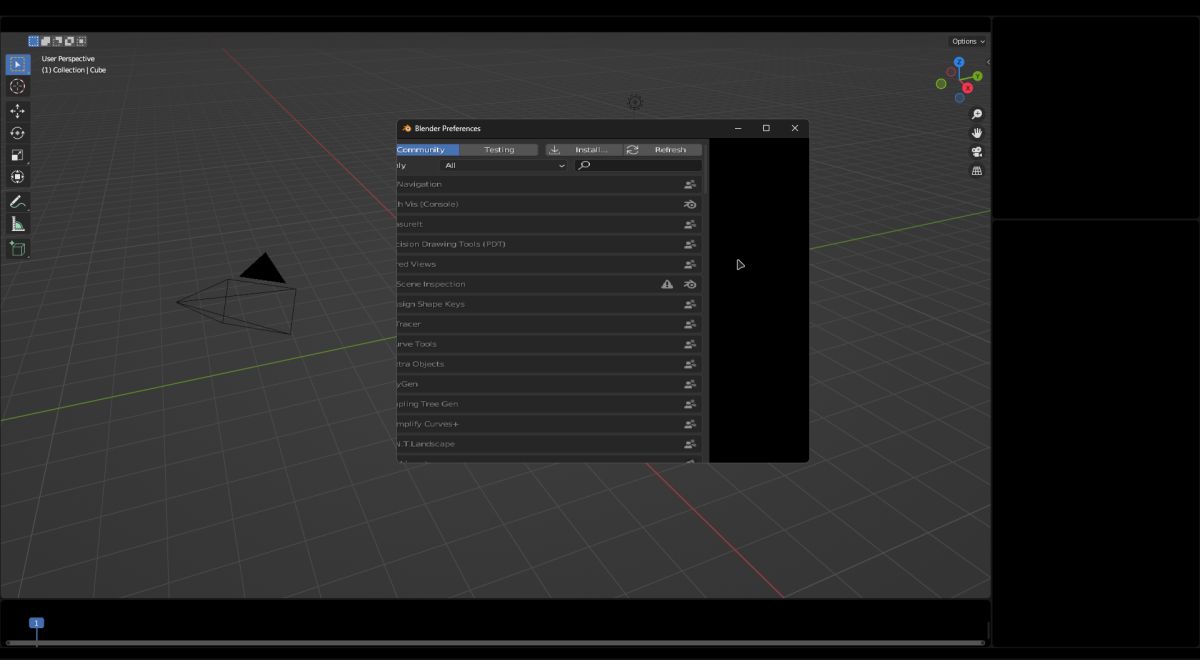This screenshot has width=1200, height=660.
Task: Expand sidebar using small arrow near gizmo
Action: coord(988,62)
